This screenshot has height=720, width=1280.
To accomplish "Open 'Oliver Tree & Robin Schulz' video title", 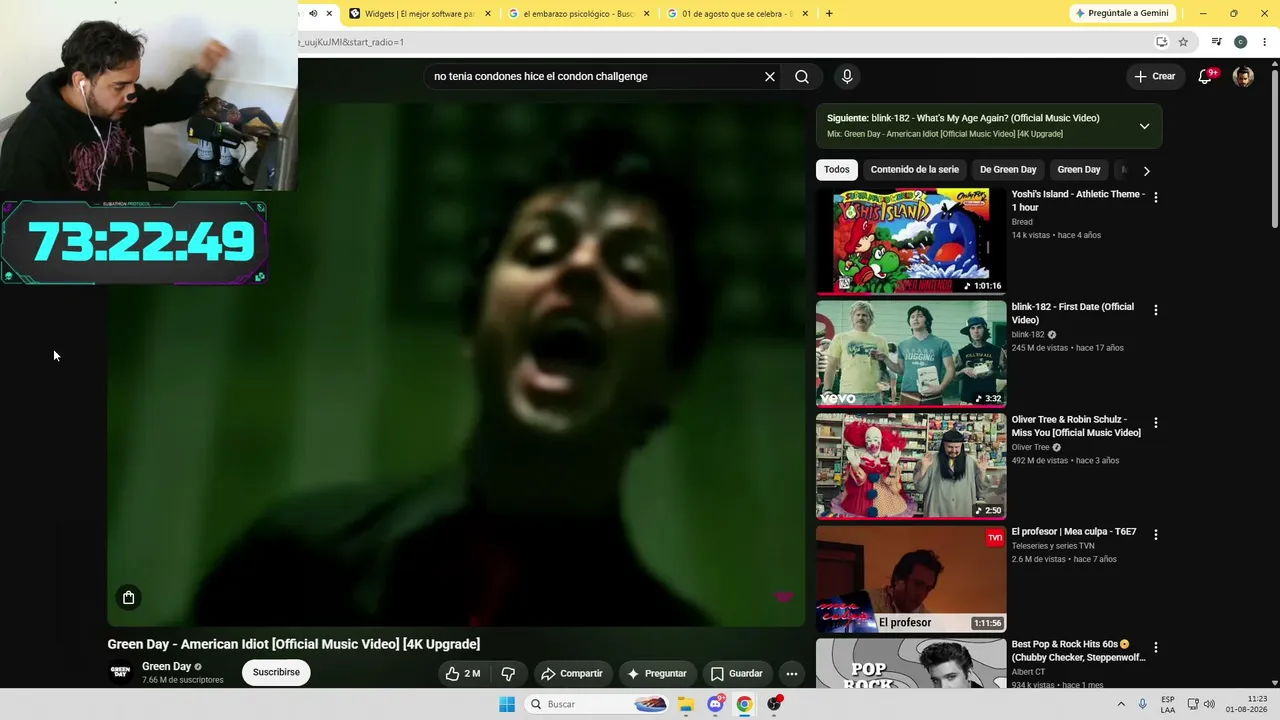I will click(1076, 426).
